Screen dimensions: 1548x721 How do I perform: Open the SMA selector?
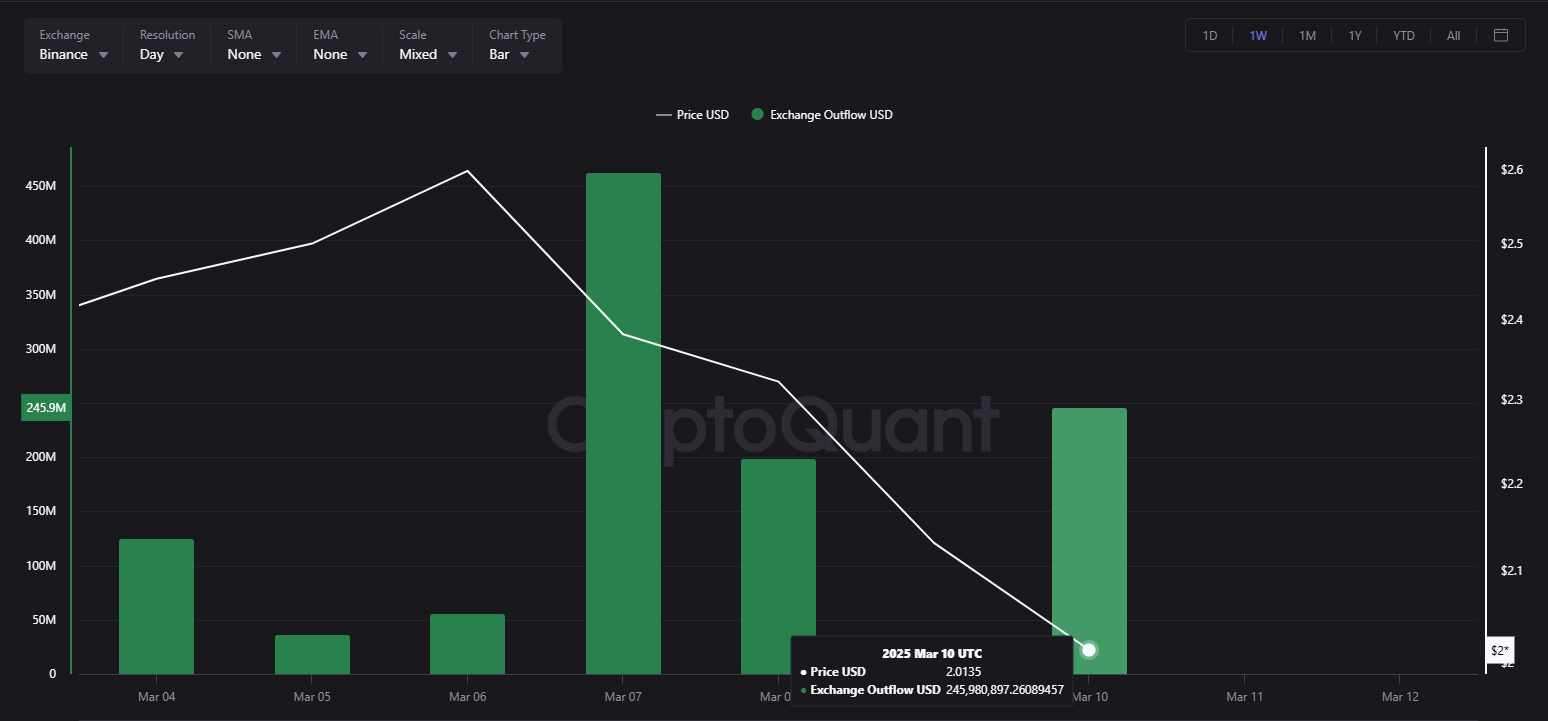pyautogui.click(x=252, y=54)
